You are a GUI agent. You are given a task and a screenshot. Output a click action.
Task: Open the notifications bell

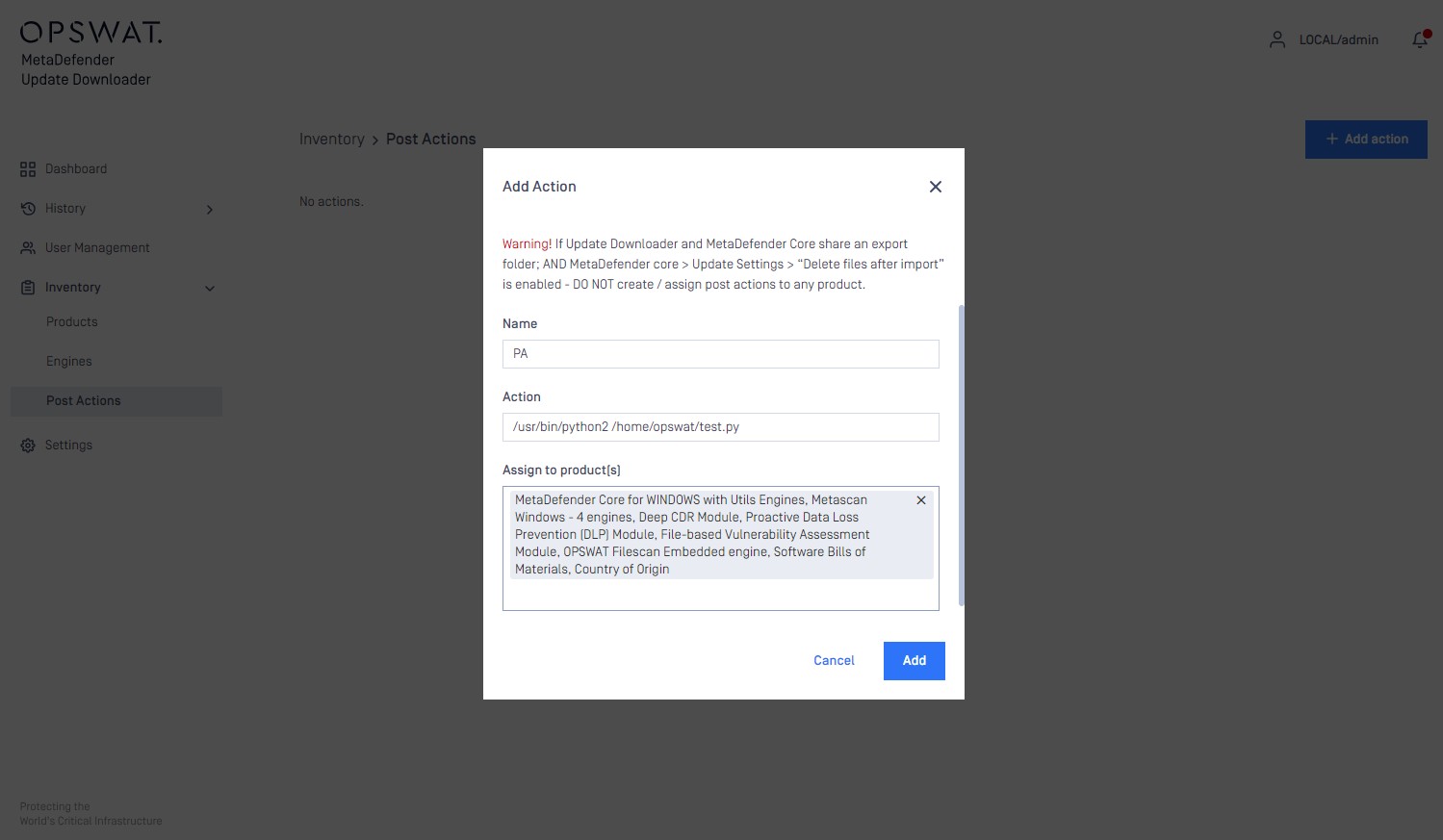click(1420, 39)
